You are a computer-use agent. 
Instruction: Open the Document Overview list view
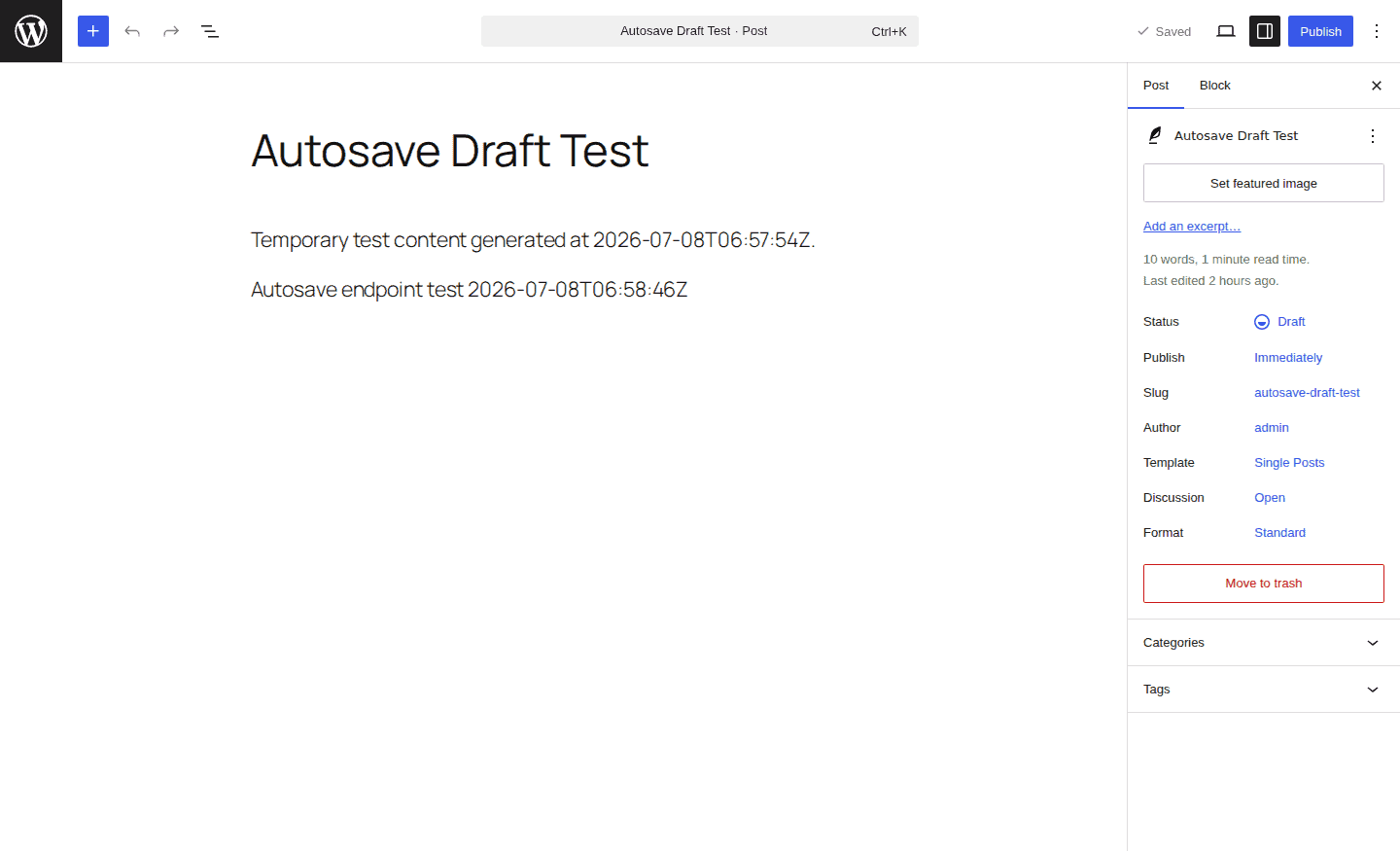(x=210, y=31)
